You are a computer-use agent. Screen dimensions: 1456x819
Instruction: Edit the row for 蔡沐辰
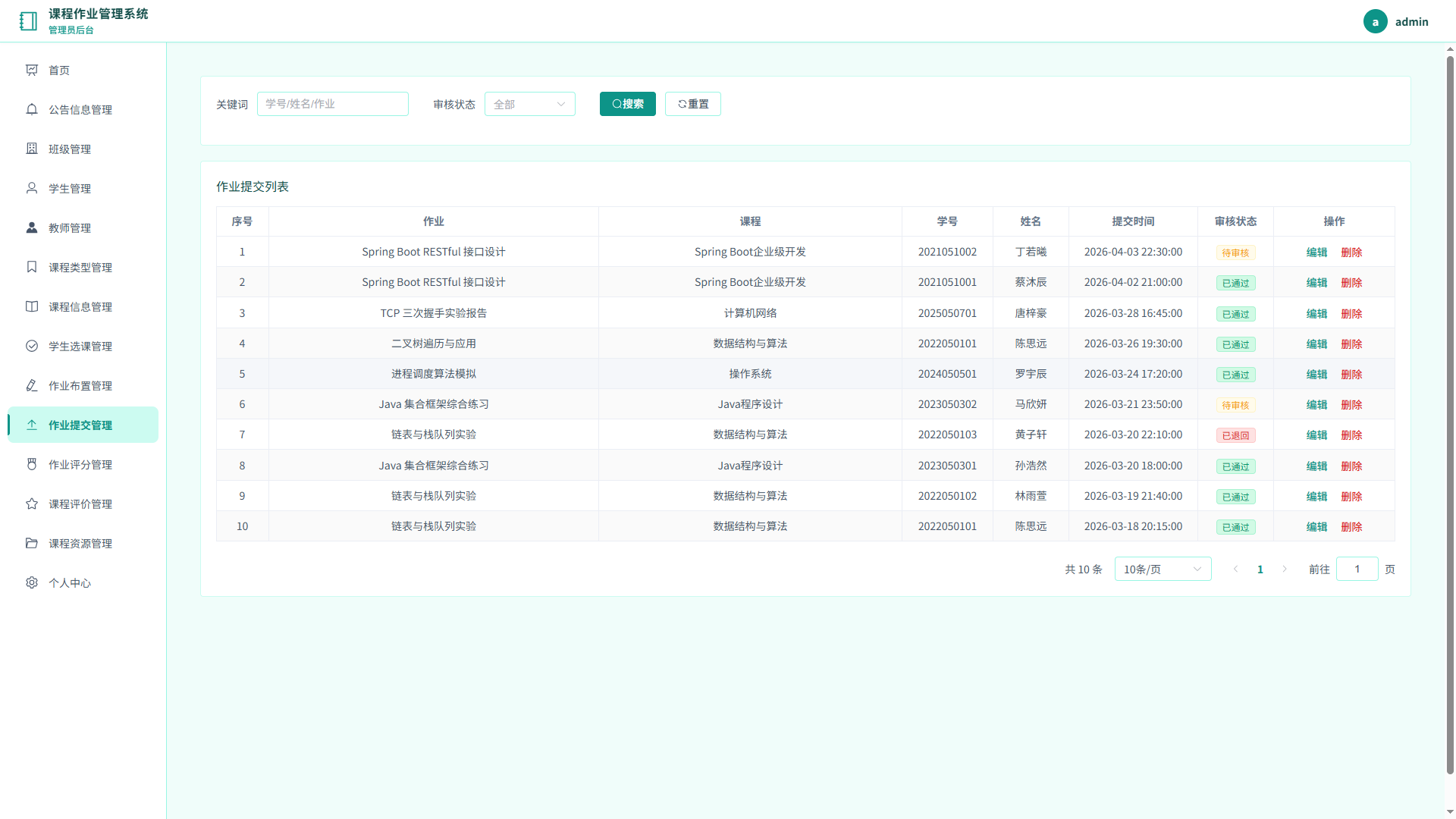(1316, 283)
